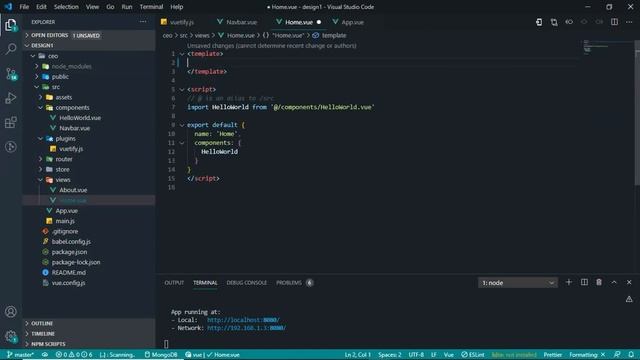
Task: Open the localhost:8080 link in terminal
Action: [243, 320]
